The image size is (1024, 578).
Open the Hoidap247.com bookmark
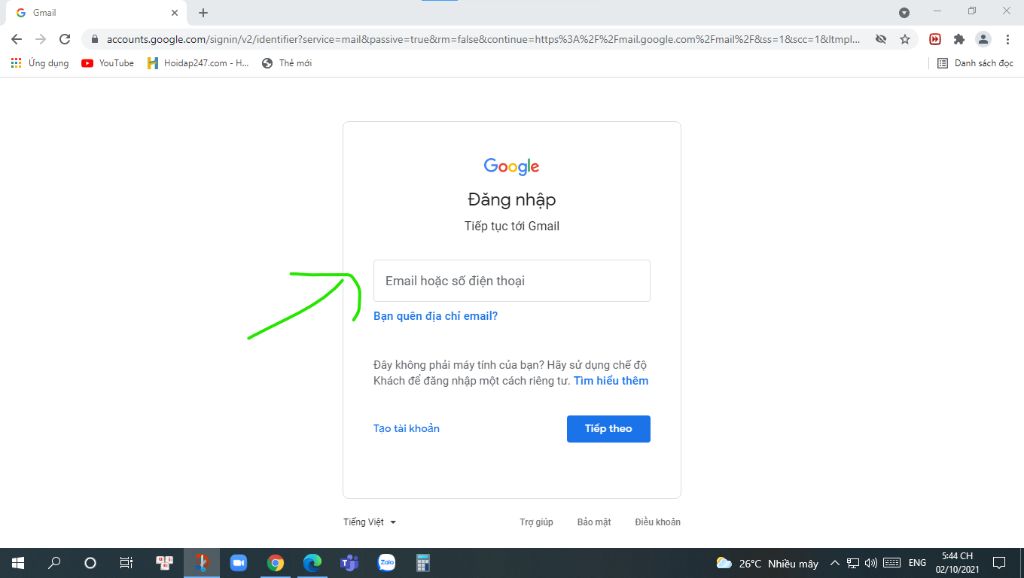click(198, 63)
